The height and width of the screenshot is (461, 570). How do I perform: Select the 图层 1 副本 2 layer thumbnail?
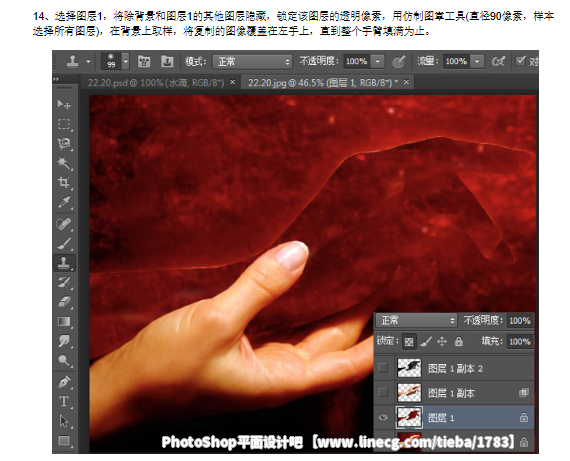pyautogui.click(x=409, y=368)
